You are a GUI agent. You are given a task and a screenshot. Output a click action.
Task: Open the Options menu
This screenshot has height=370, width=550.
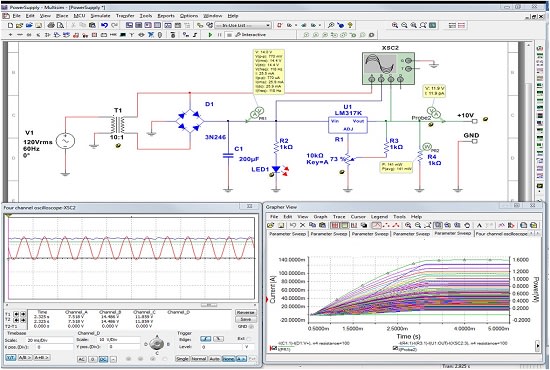click(x=189, y=16)
